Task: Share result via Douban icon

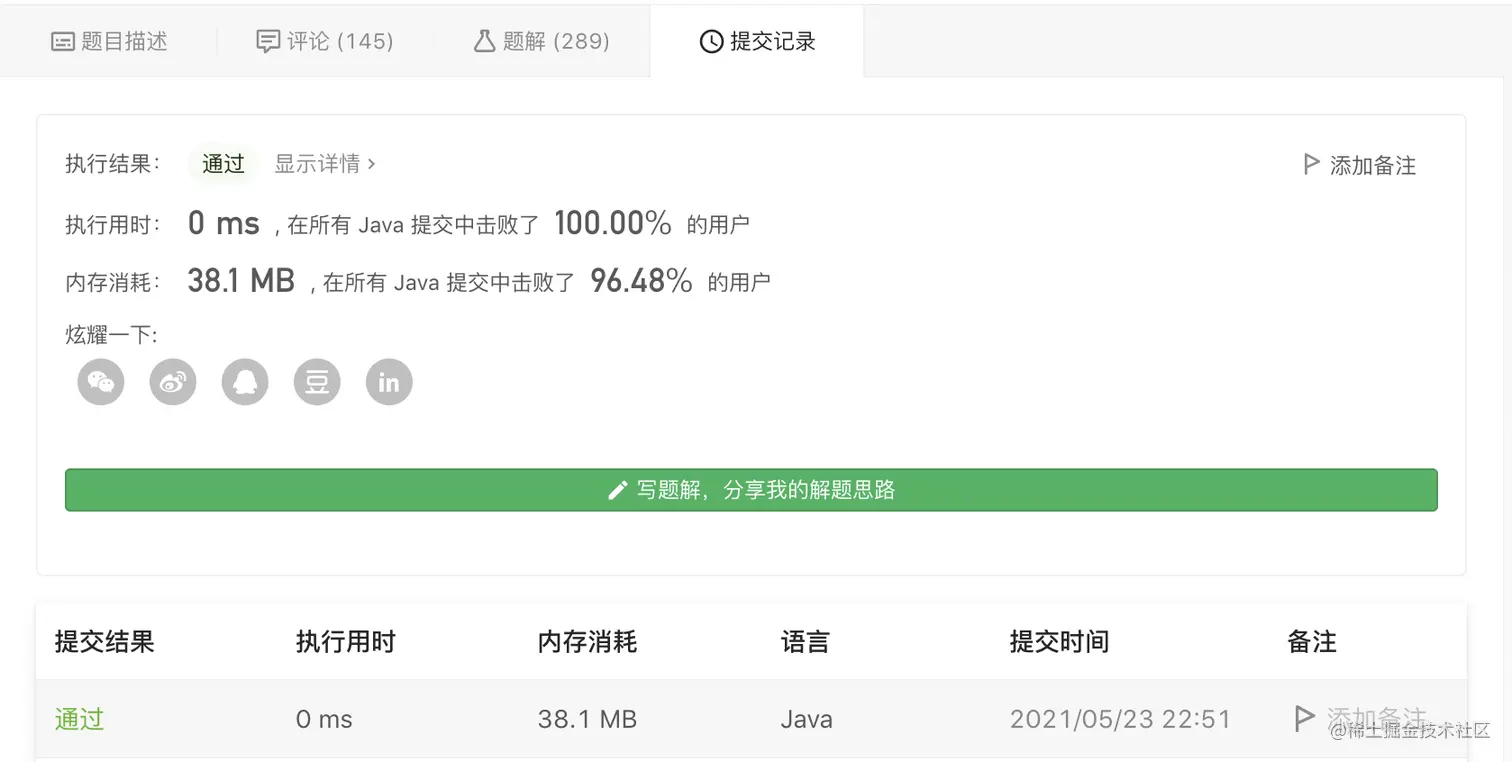Action: click(317, 382)
